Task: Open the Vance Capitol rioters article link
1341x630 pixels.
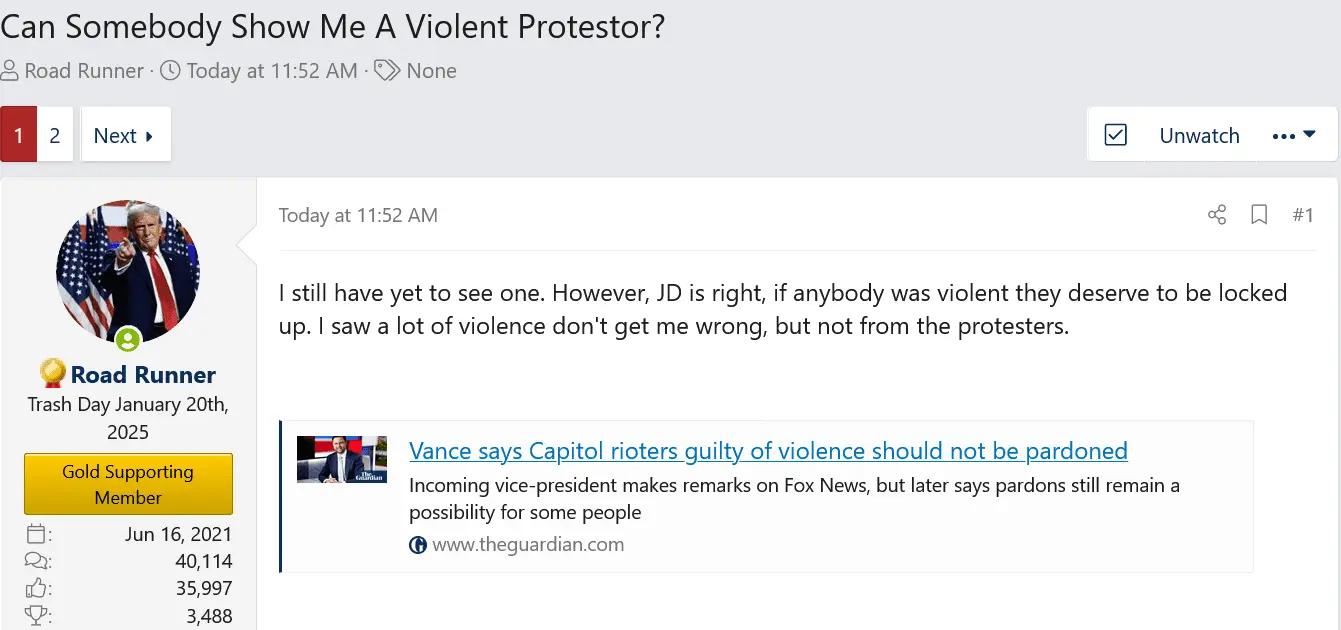Action: point(768,451)
